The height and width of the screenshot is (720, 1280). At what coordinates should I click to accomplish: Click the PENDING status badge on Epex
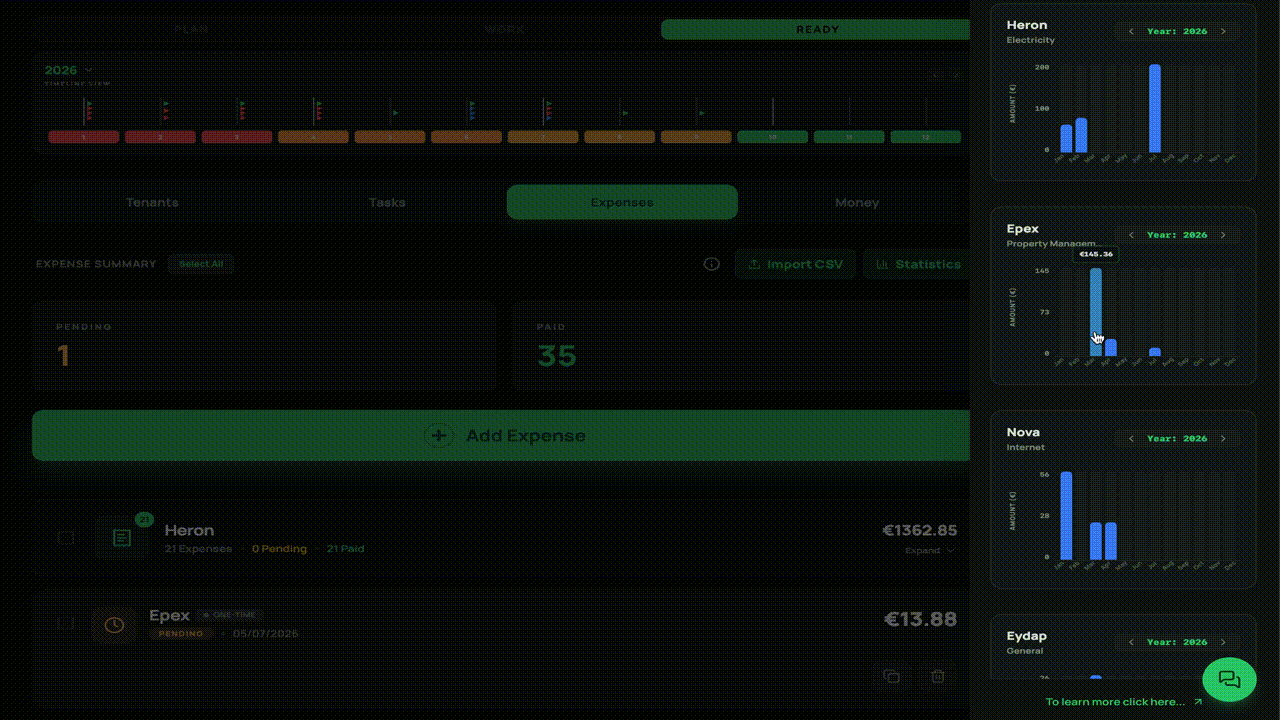[181, 633]
